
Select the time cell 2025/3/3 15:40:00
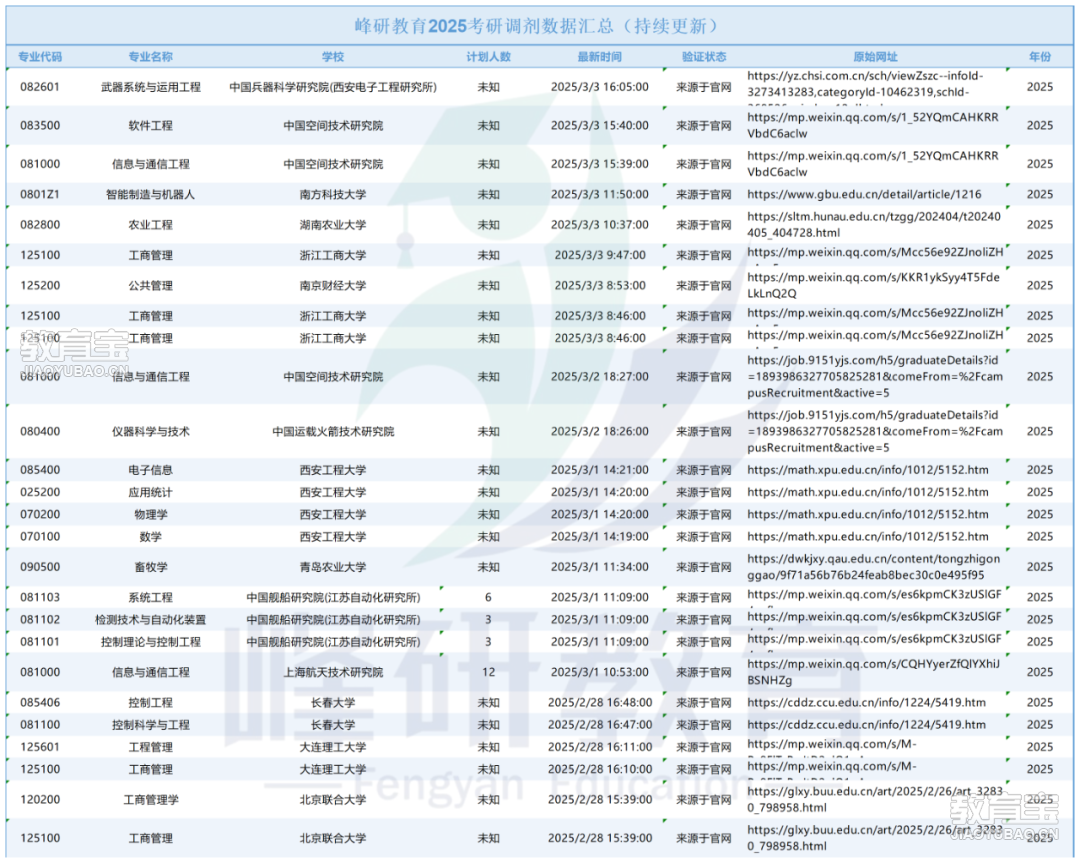pos(599,125)
